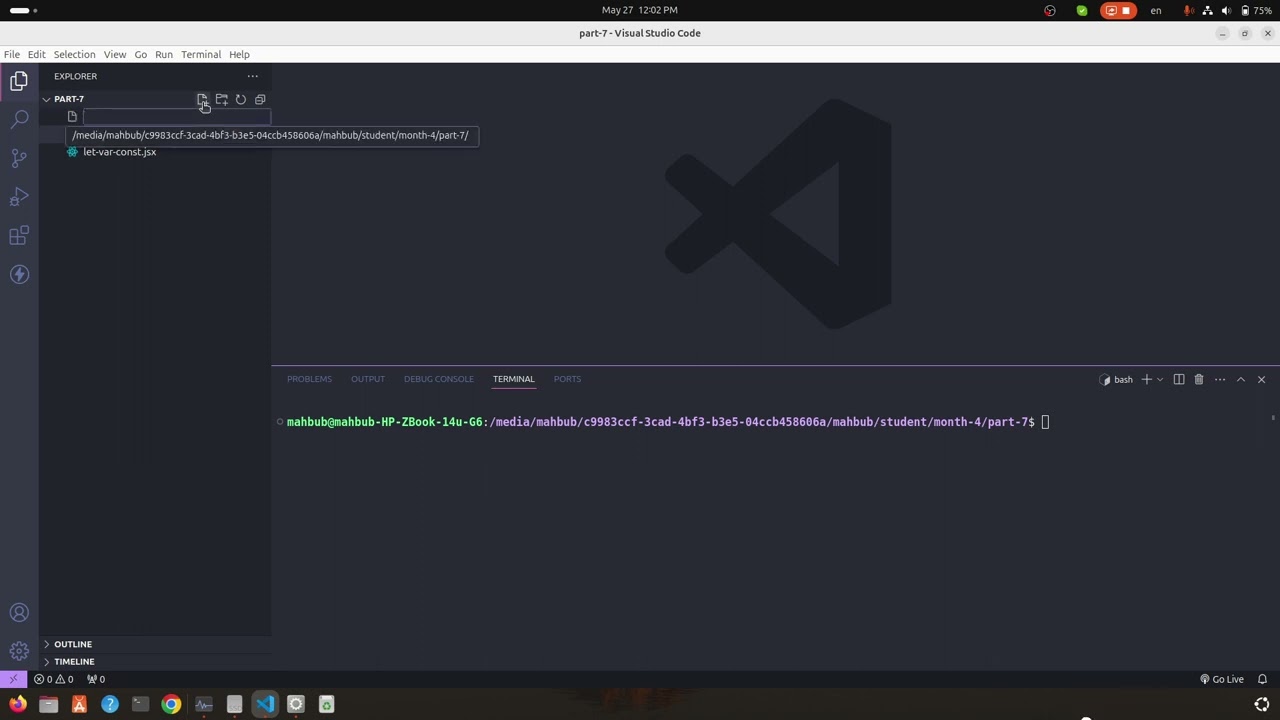The image size is (1280, 720).
Task: Open the launch profile dropdown arrow
Action: tap(1160, 379)
